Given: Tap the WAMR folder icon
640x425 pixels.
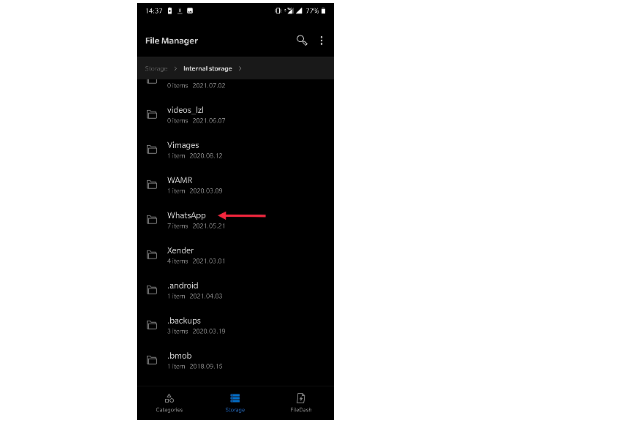Looking at the screenshot, I should [x=152, y=185].
